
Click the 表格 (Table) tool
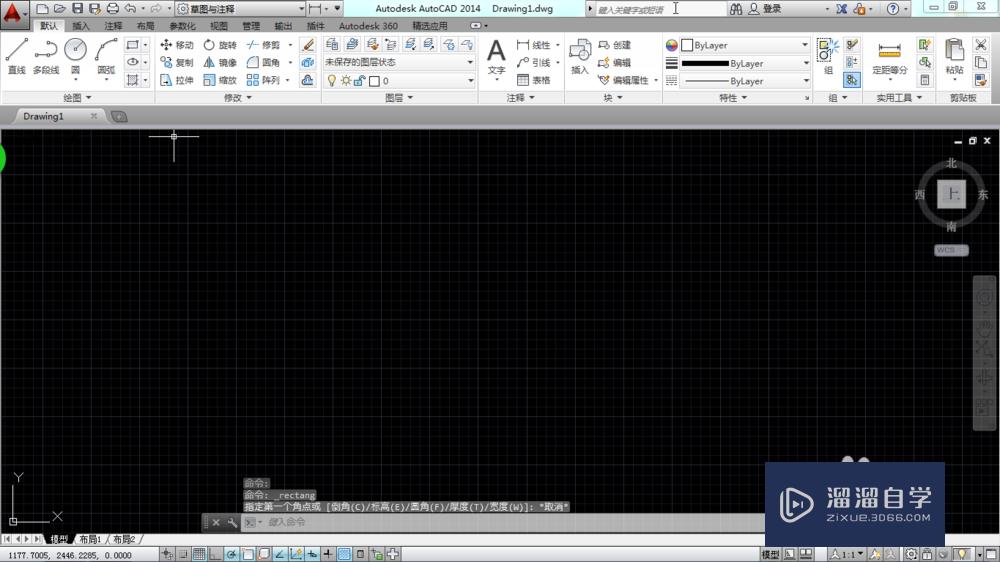(534, 80)
